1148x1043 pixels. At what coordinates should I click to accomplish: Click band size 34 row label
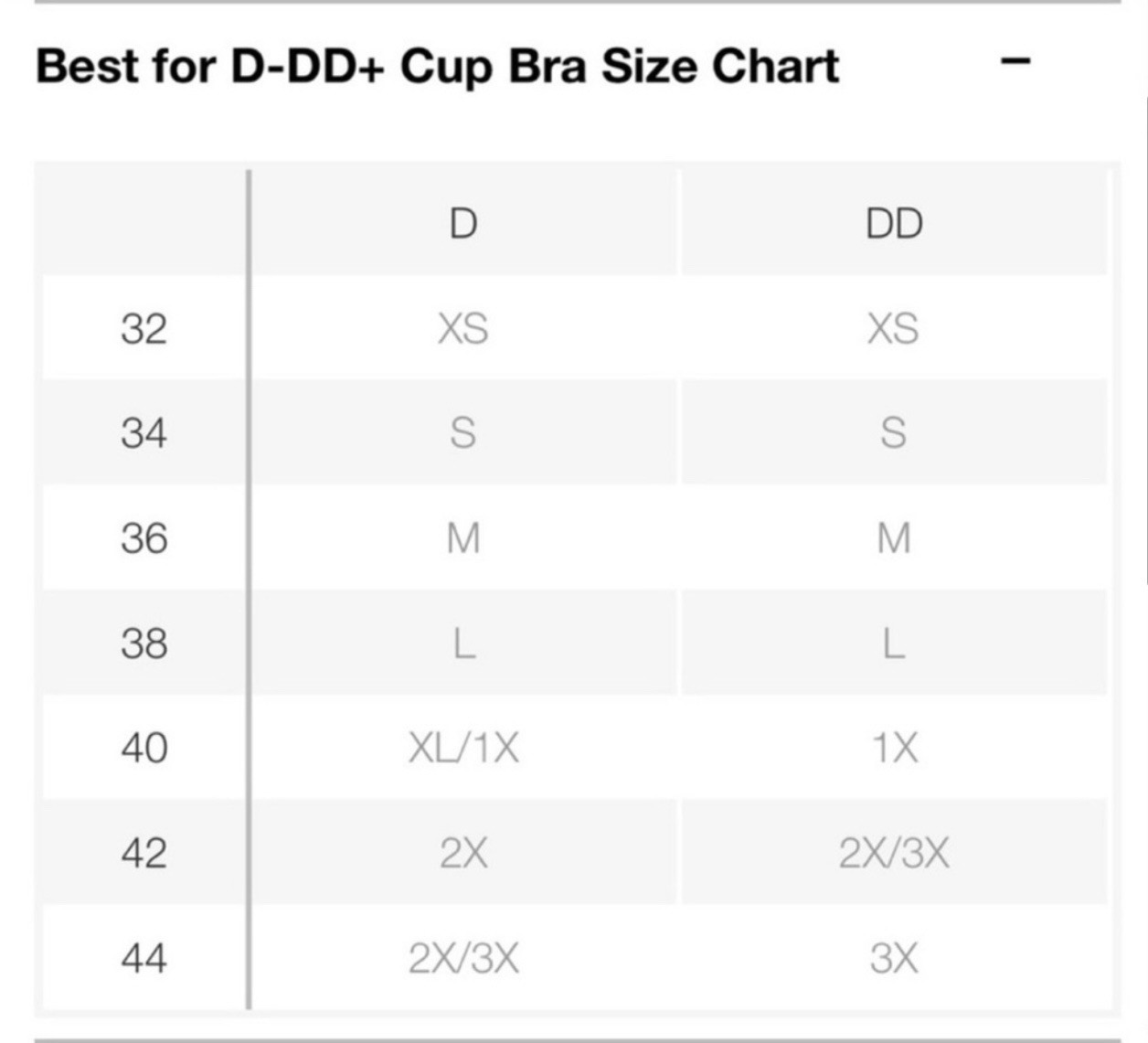[143, 432]
